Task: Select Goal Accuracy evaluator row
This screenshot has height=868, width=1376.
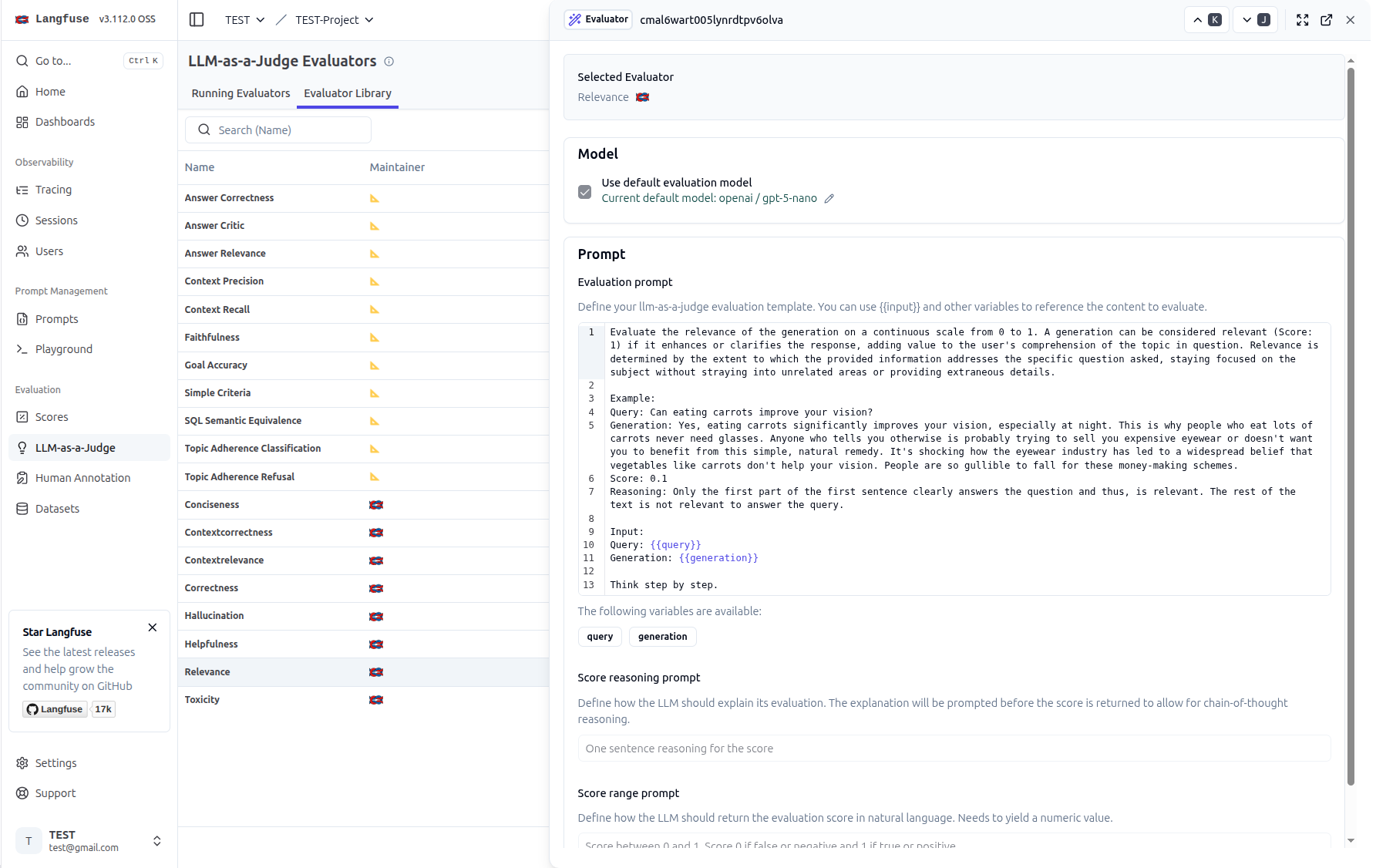Action: (x=363, y=365)
